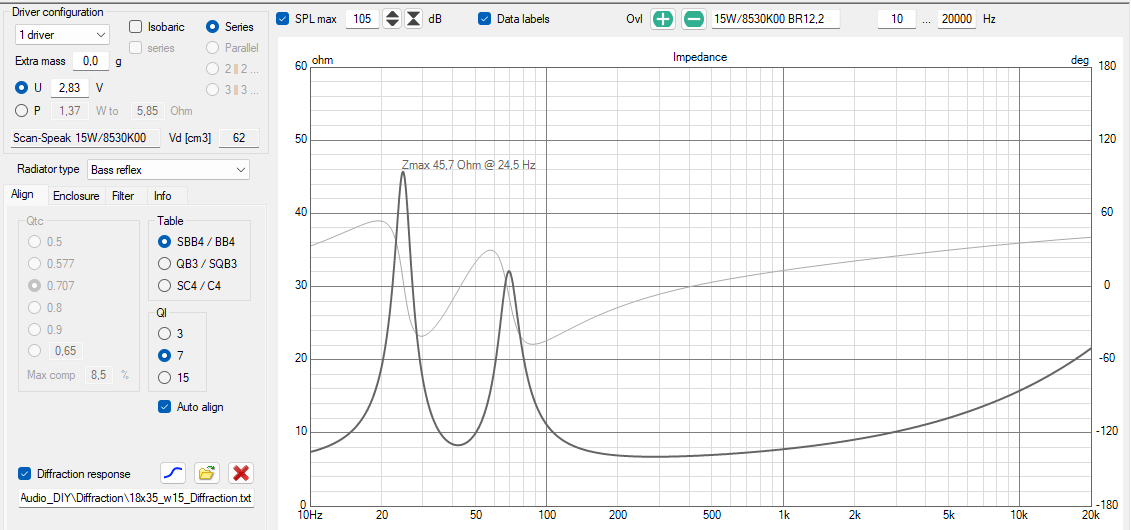Add overlay with green plus button
Image resolution: width=1131 pixels, height=530 pixels.
click(662, 19)
